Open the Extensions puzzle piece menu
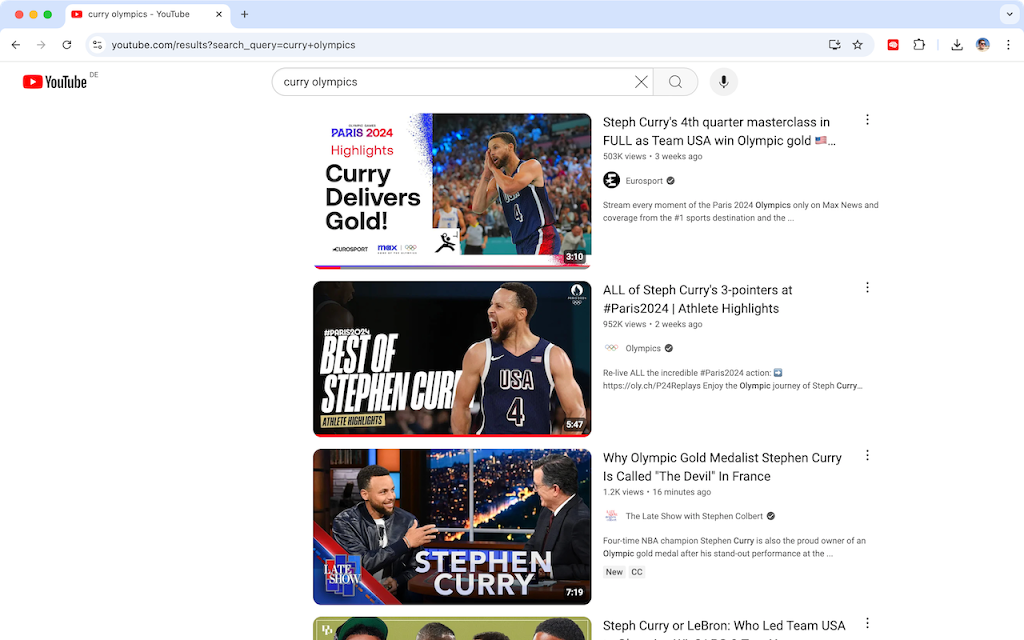 pyautogui.click(x=919, y=44)
